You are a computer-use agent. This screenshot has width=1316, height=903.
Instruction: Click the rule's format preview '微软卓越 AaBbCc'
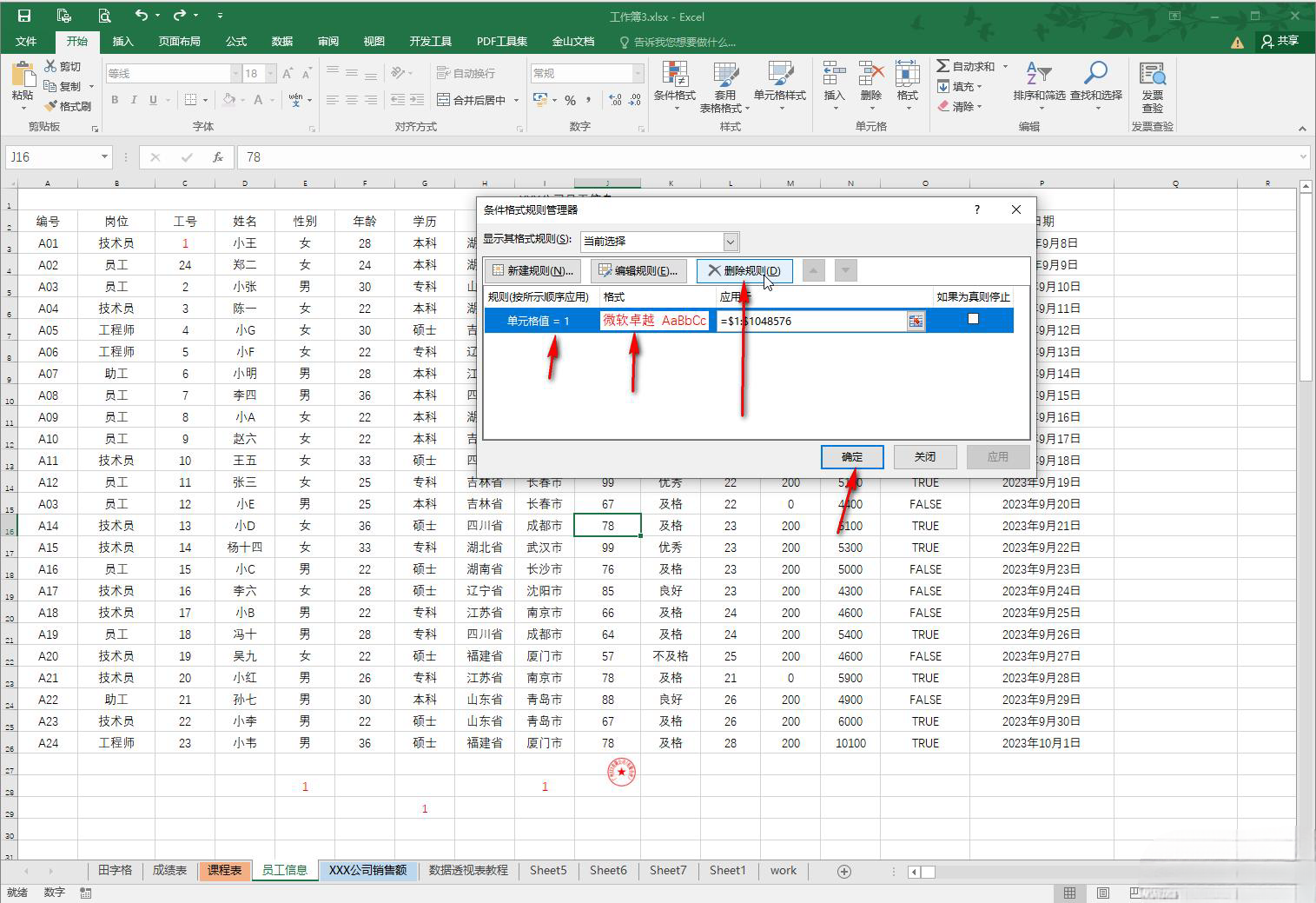(x=655, y=320)
